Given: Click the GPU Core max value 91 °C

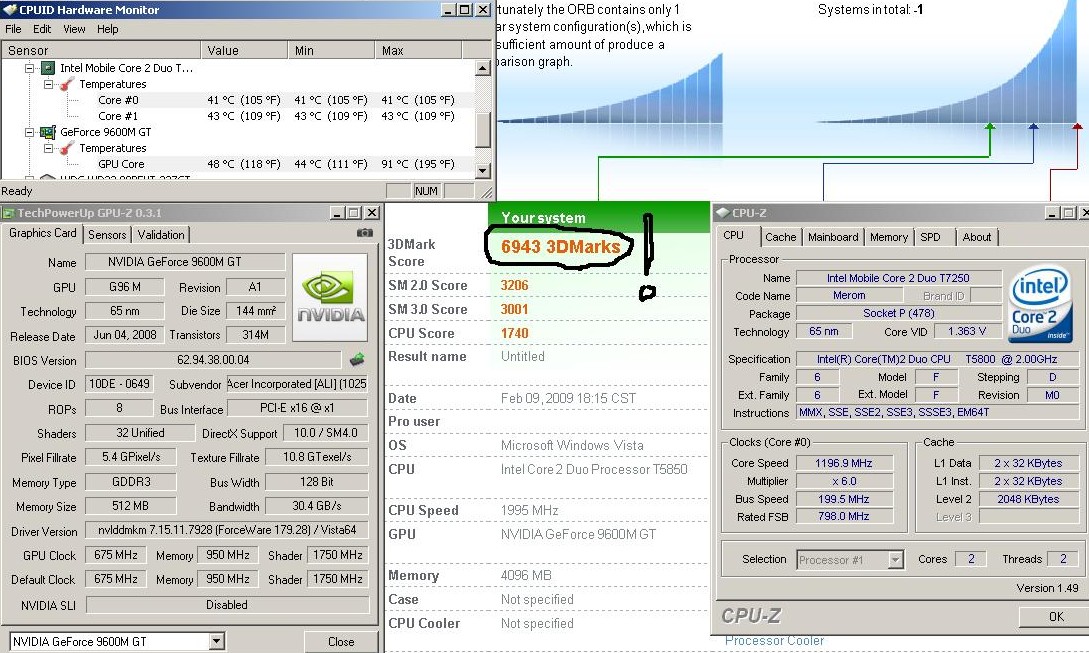Looking at the screenshot, I should 418,164.
